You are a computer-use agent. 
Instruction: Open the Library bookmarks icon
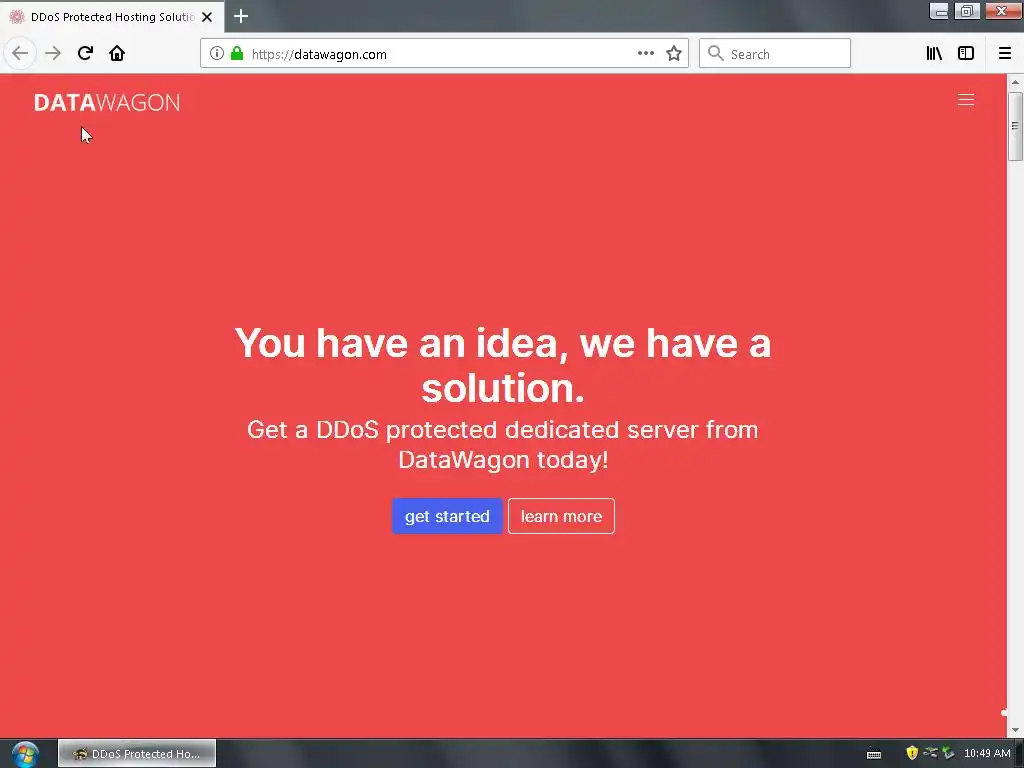[934, 54]
